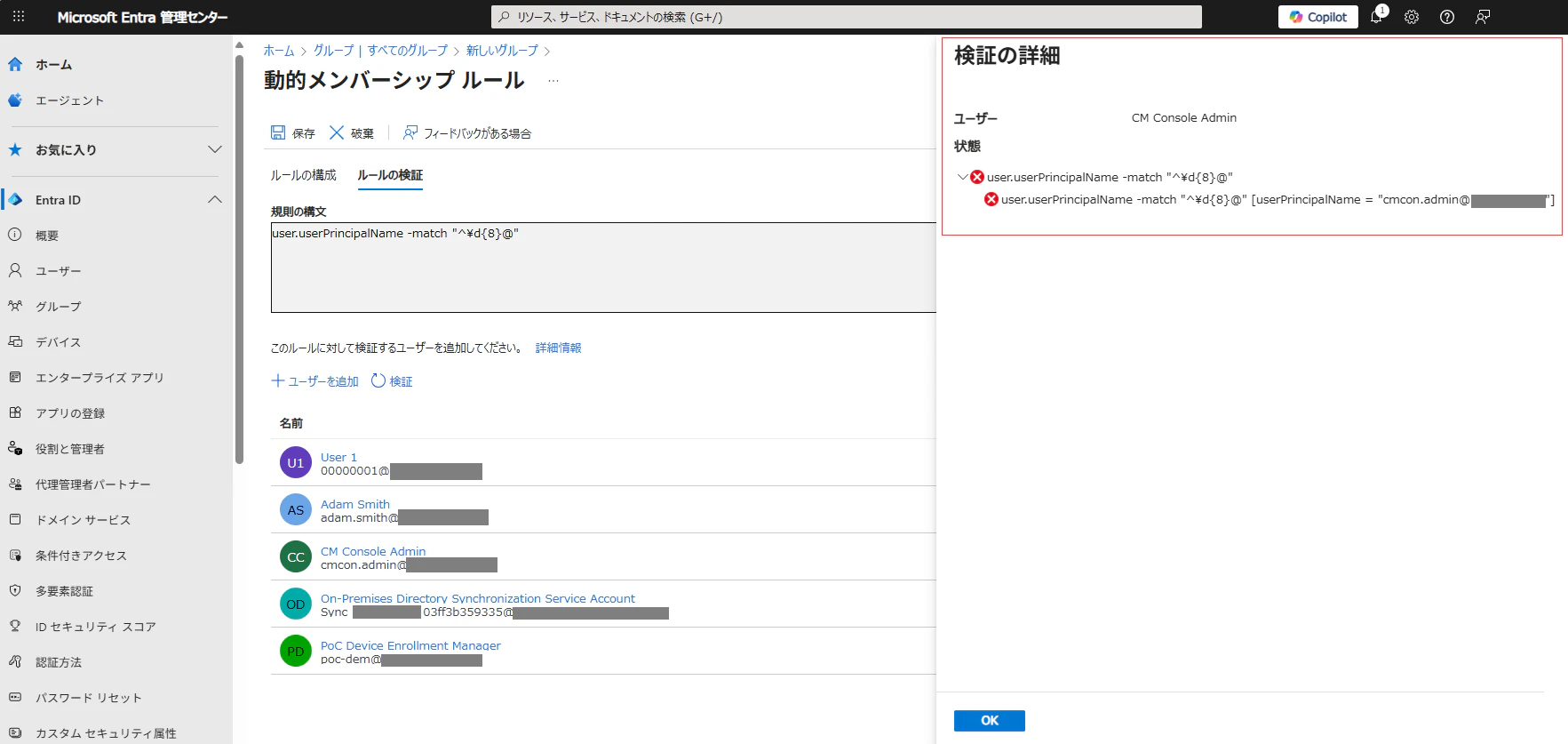Image resolution: width=1568 pixels, height=744 pixels.
Task: Discard changes with 破棄
Action: pyautogui.click(x=352, y=133)
